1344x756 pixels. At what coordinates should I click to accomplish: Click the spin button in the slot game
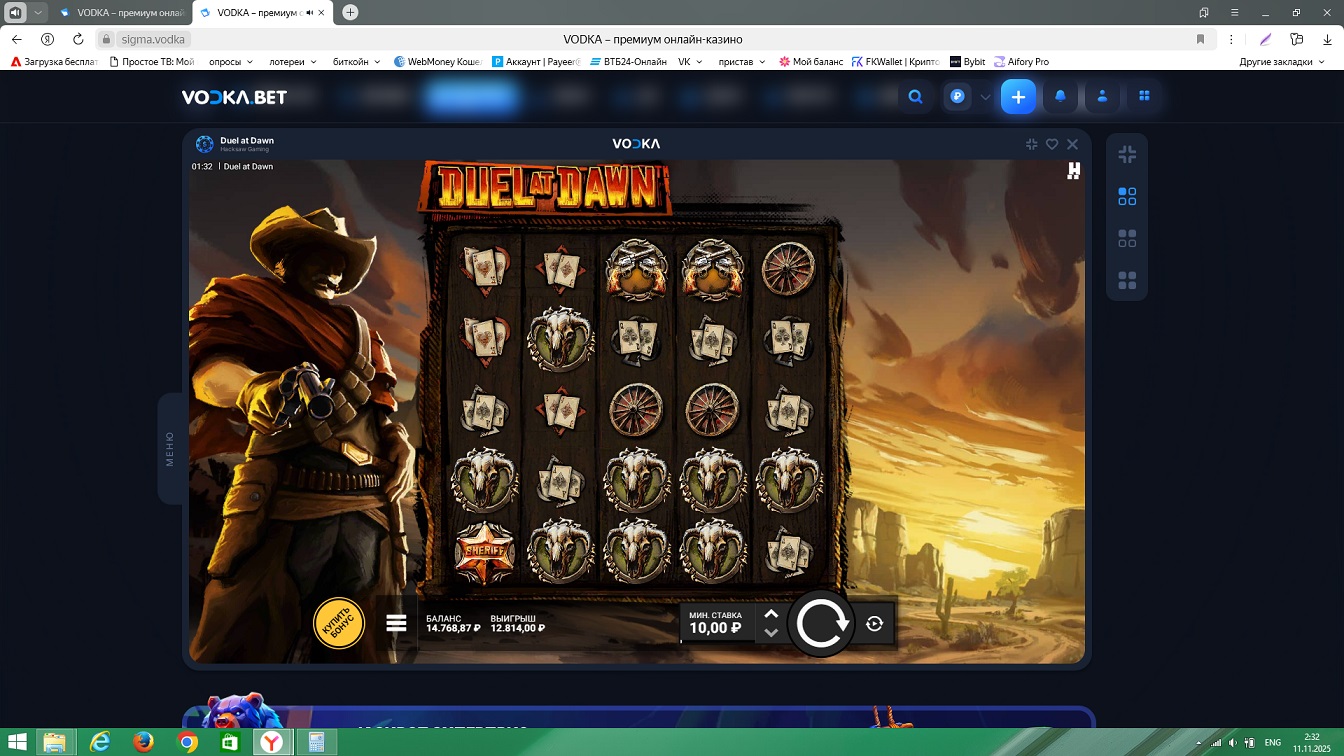click(x=820, y=624)
